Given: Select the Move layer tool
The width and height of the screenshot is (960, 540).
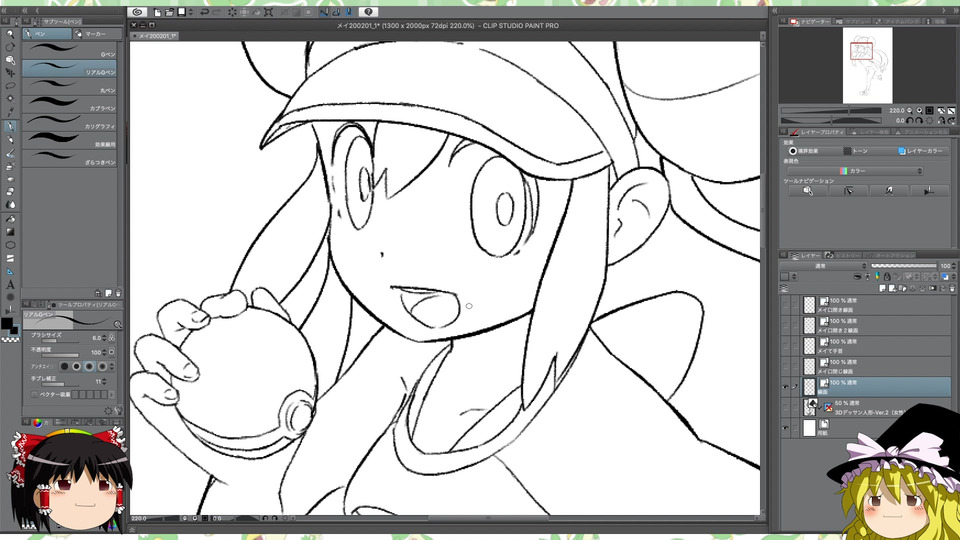Looking at the screenshot, I should (11, 72).
